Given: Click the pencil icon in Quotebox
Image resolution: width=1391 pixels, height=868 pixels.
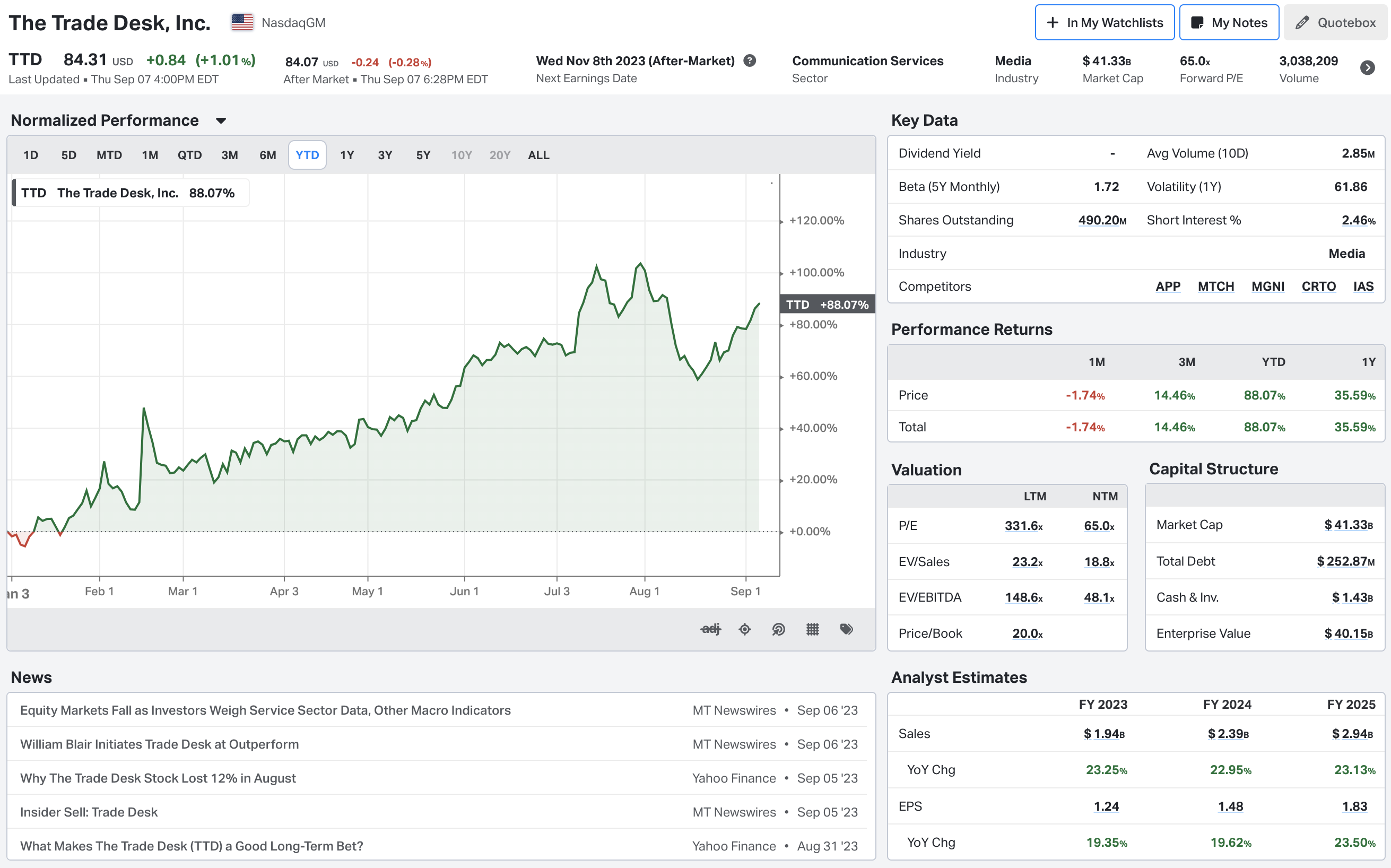Looking at the screenshot, I should pos(1302,22).
